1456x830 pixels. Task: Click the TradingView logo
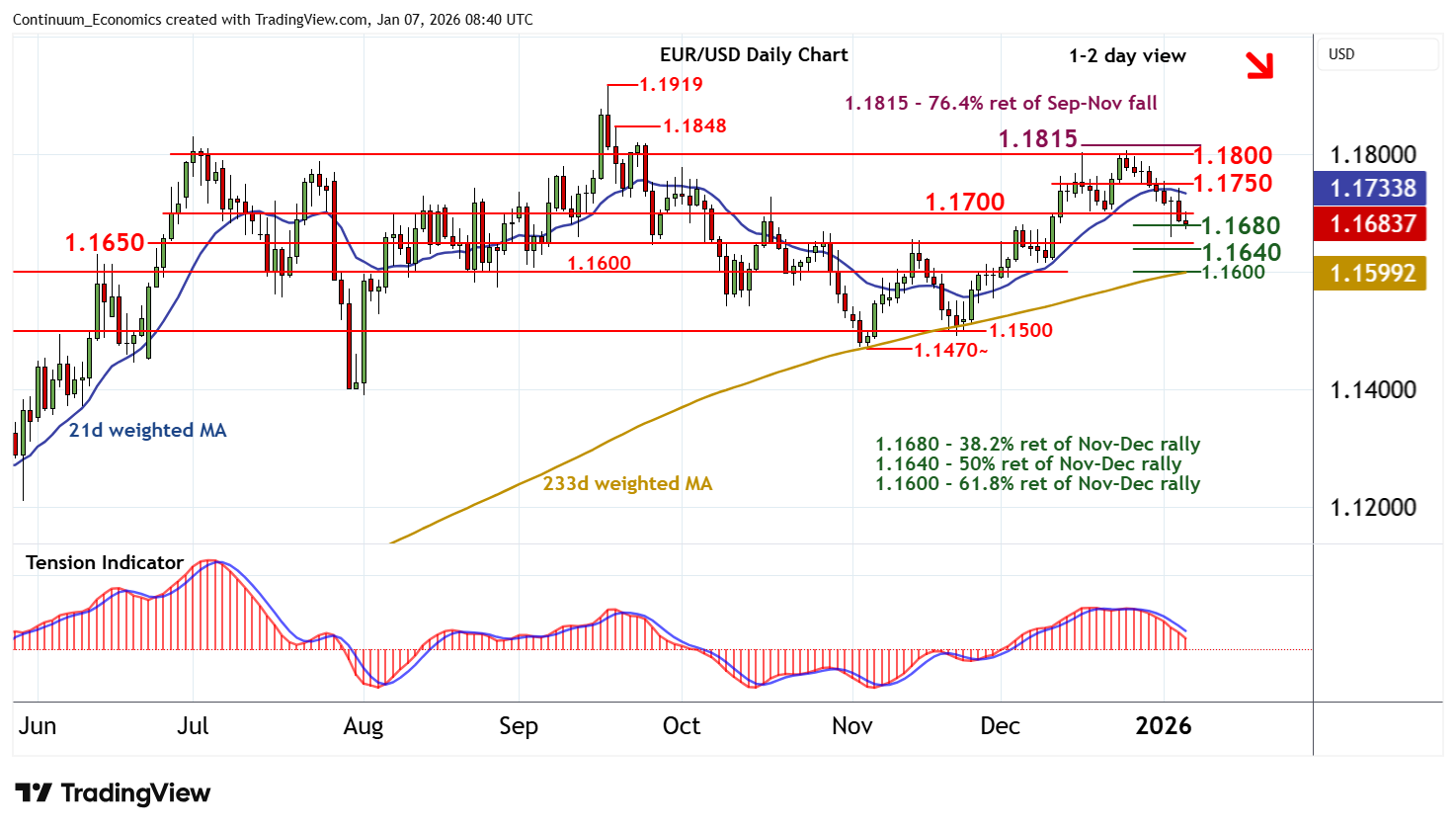(113, 793)
